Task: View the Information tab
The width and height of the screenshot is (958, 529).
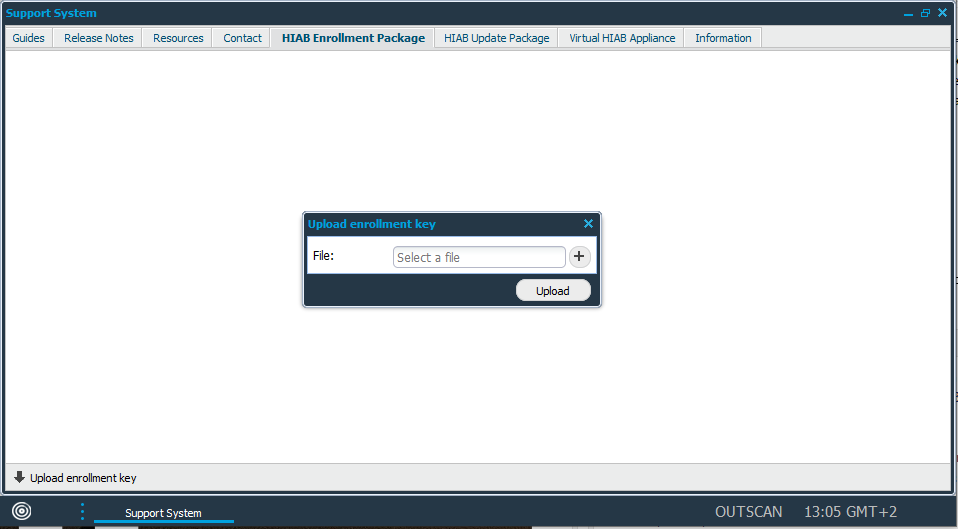Action: tap(723, 38)
